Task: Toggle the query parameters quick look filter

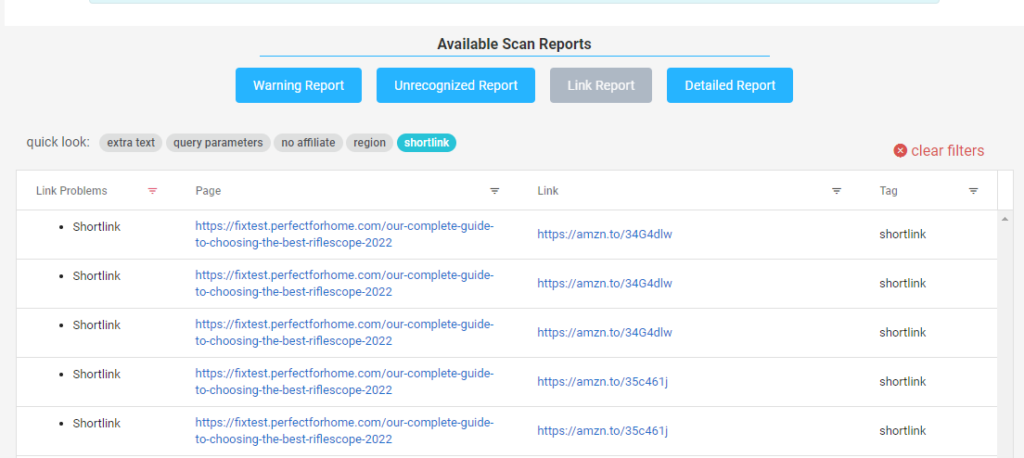Action: [218, 142]
